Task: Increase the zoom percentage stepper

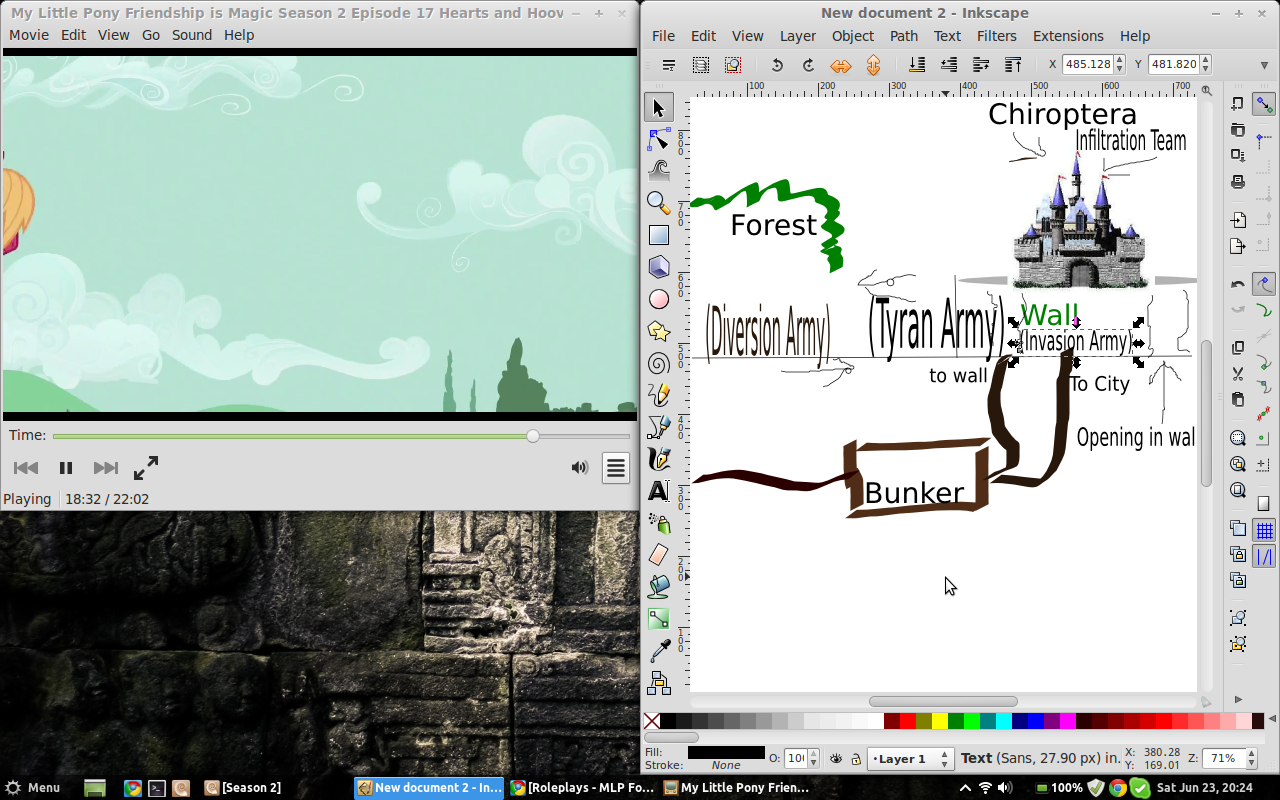Action: 1250,754
